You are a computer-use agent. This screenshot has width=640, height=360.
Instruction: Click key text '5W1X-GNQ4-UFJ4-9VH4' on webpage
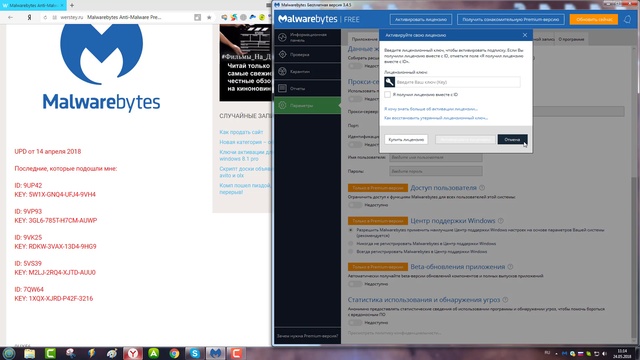[x=62, y=194]
